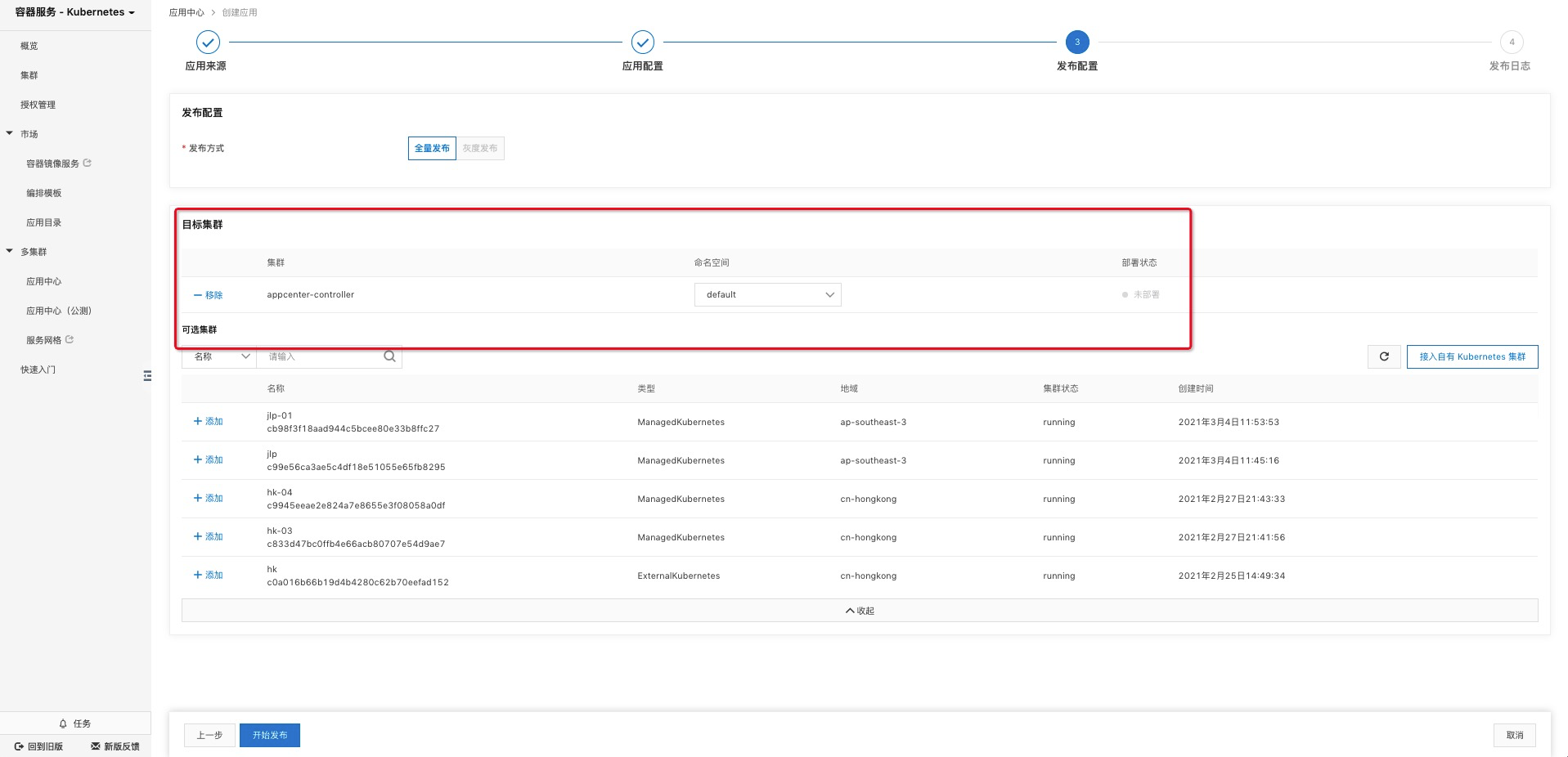
Task: Click step 2 应用配置 check circle
Action: point(643,42)
